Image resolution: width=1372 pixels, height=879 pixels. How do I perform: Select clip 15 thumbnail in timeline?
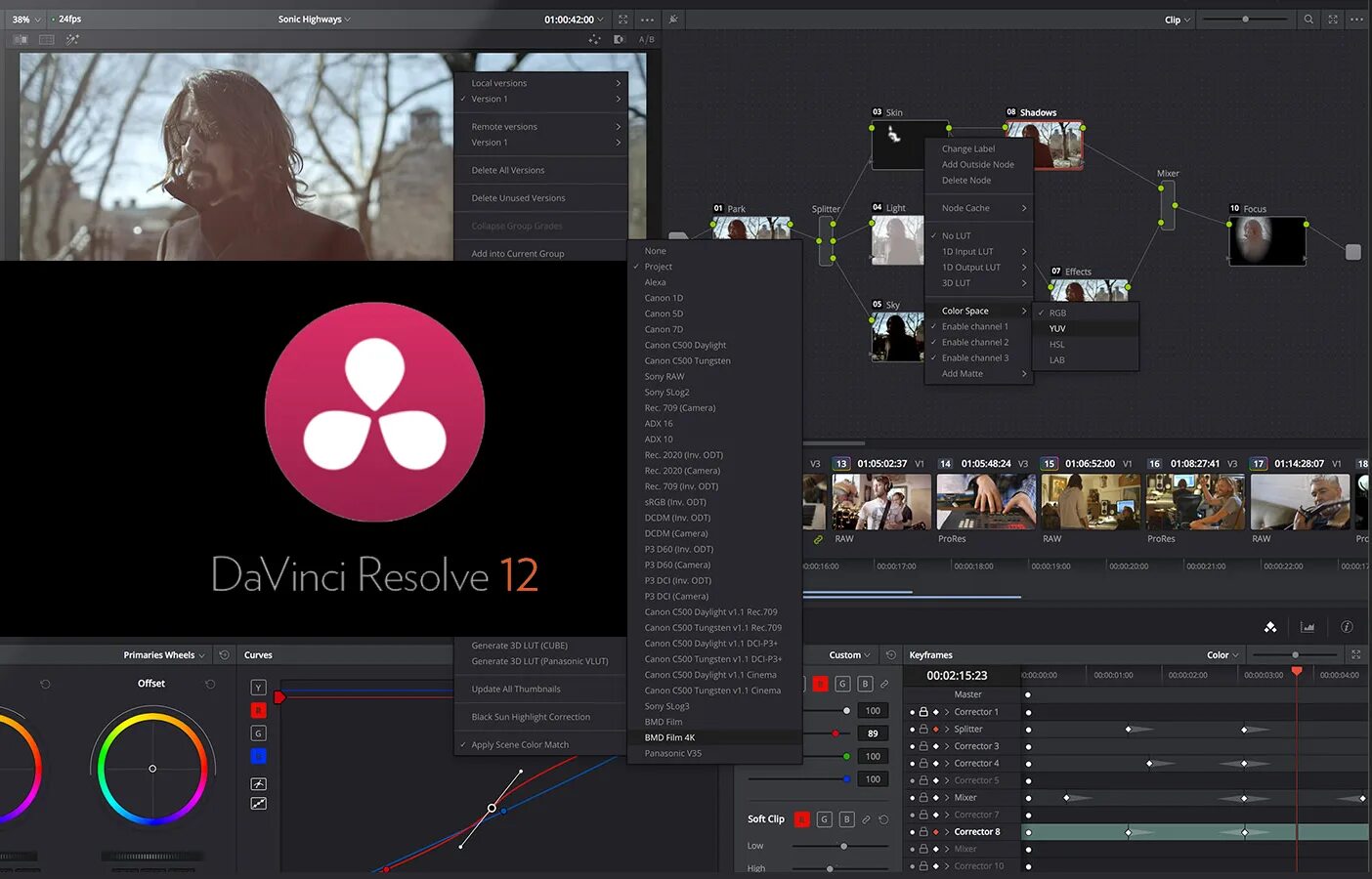point(1091,502)
